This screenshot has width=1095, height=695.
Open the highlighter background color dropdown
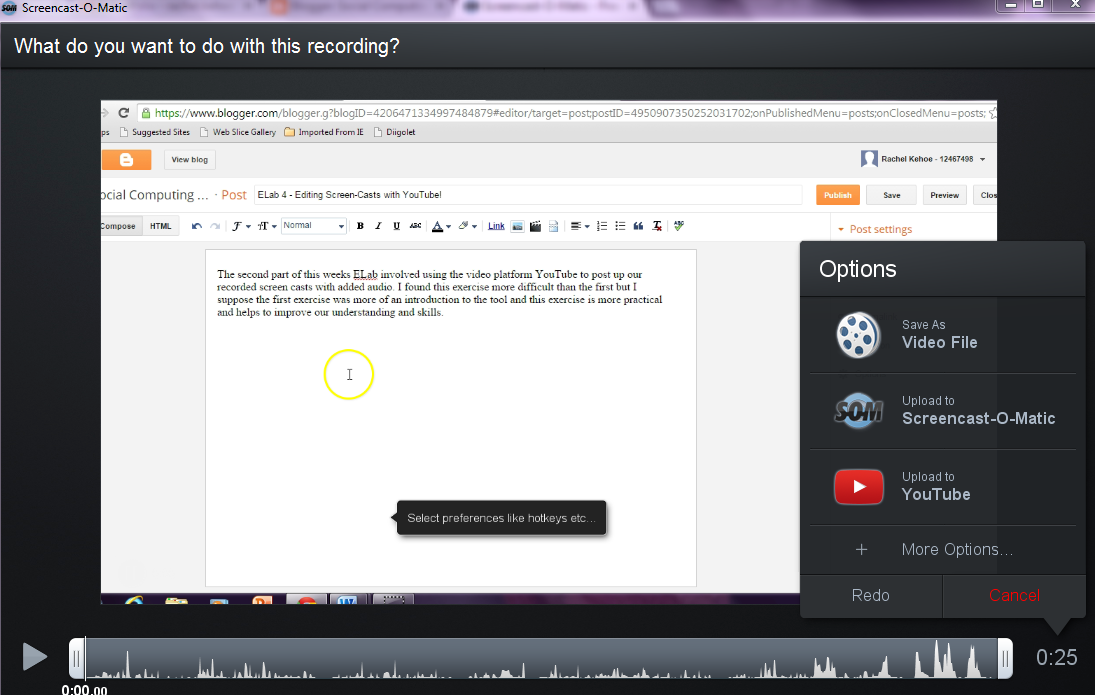click(x=467, y=226)
